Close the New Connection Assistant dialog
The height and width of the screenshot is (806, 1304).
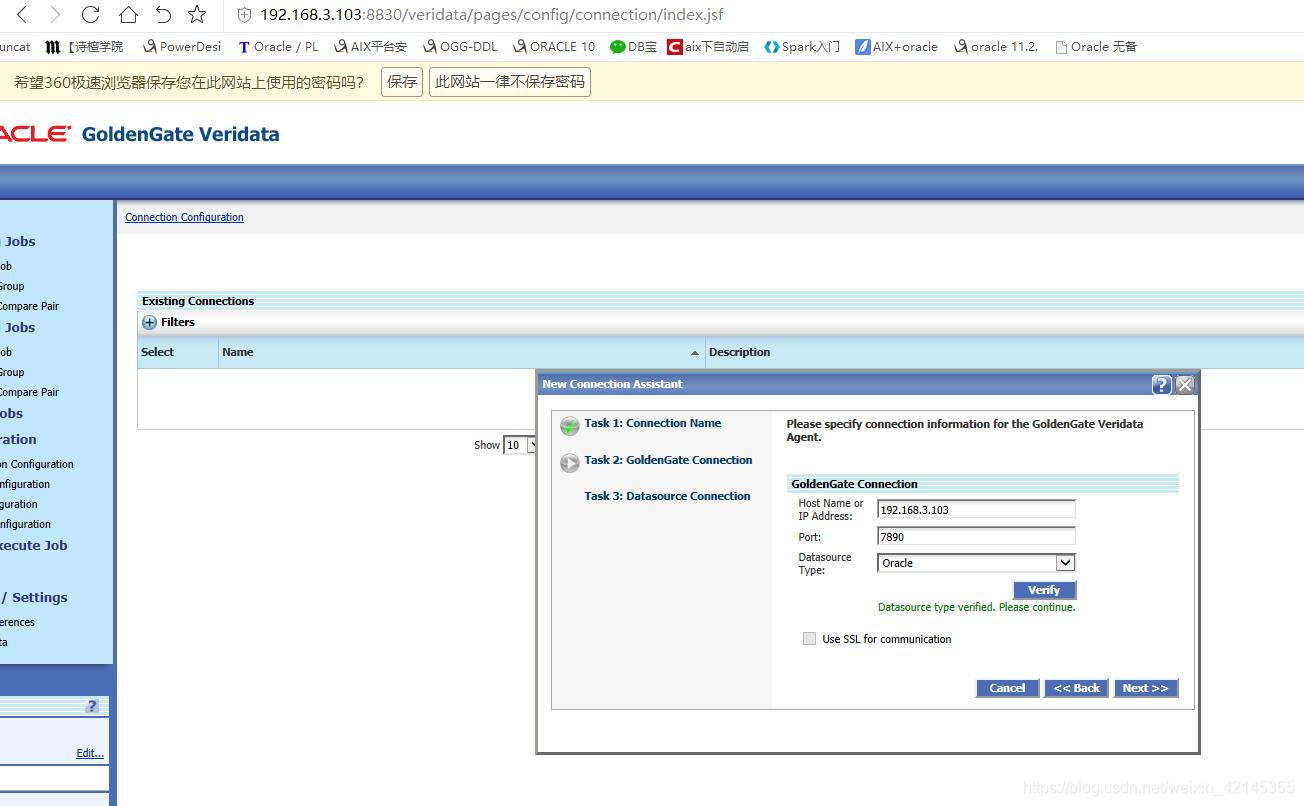1185,384
